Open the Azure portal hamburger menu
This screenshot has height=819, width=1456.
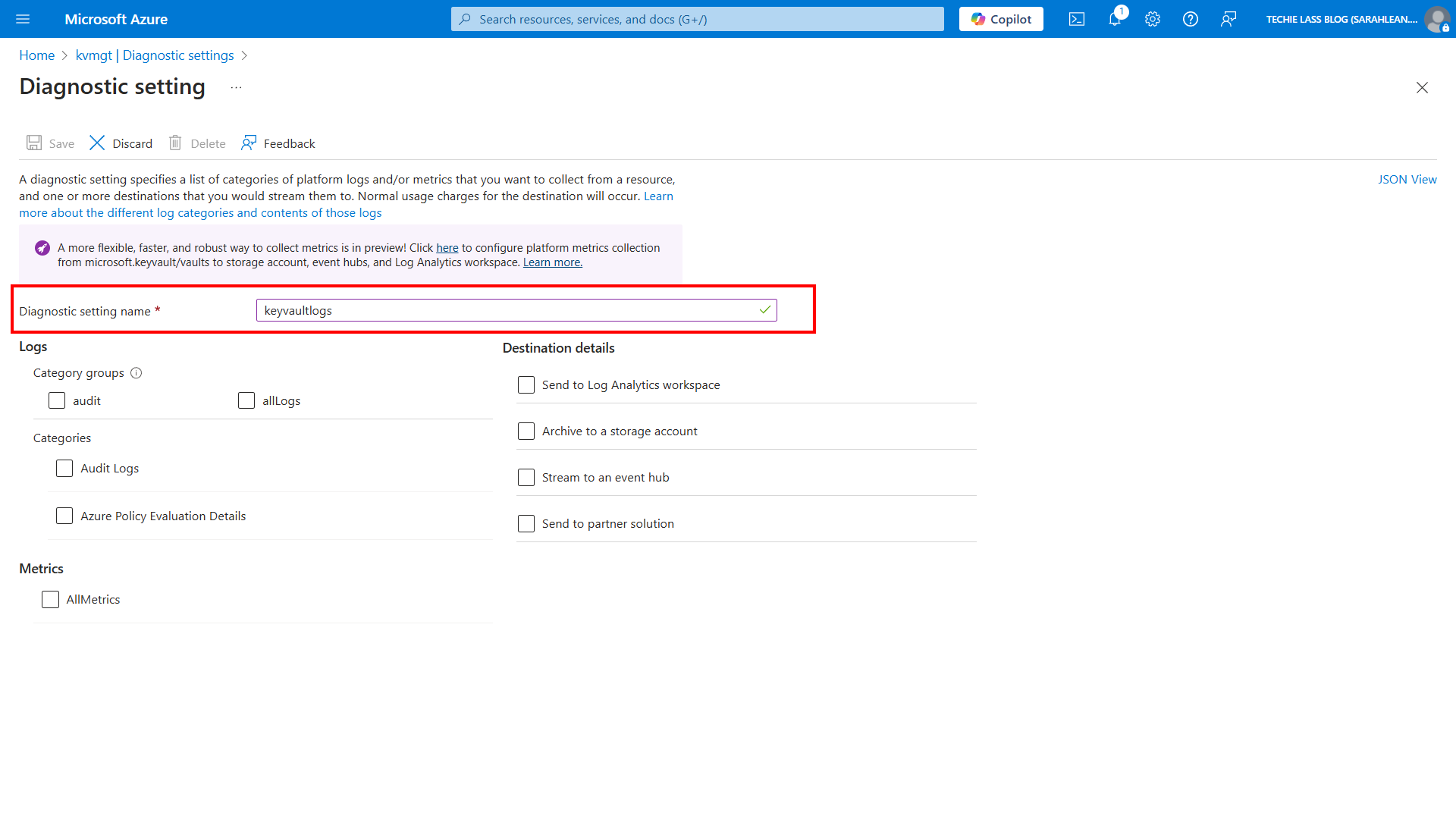pos(23,19)
